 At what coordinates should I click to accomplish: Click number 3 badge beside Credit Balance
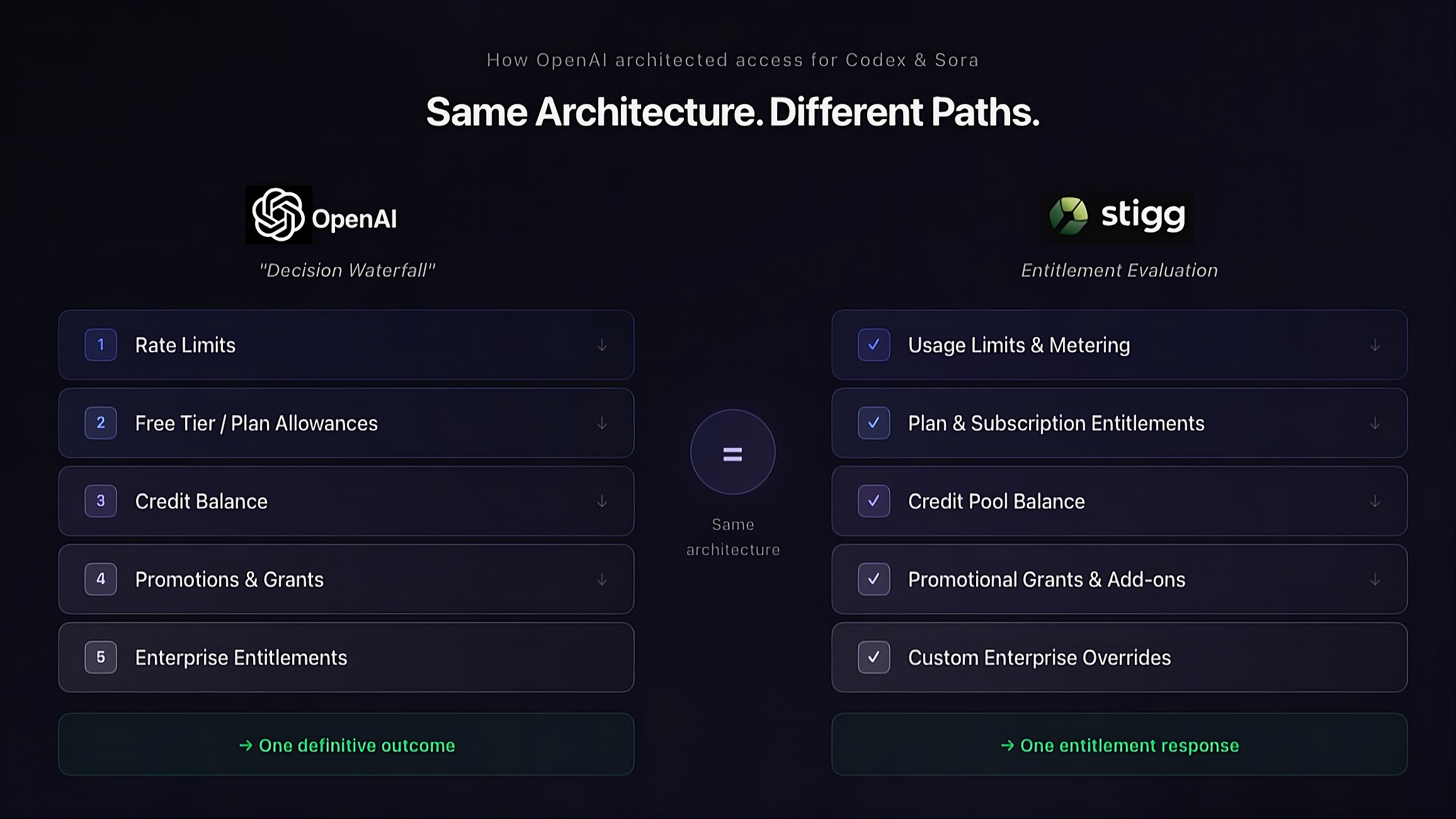[x=101, y=501]
